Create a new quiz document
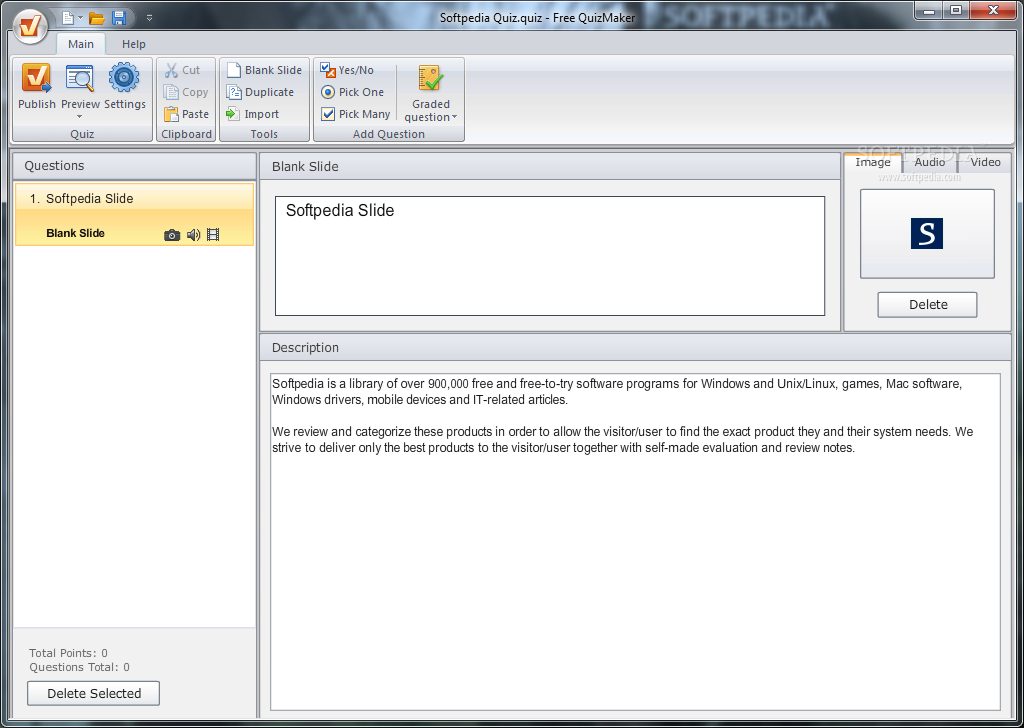Viewport: 1024px width, 728px height. pos(68,18)
